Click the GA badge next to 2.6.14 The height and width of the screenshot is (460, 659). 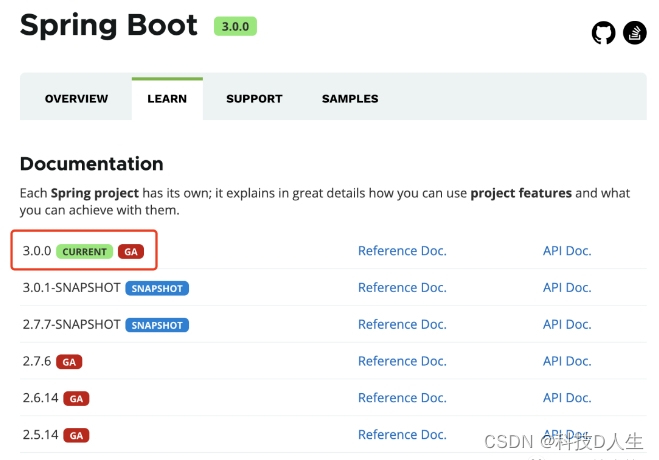pos(76,399)
